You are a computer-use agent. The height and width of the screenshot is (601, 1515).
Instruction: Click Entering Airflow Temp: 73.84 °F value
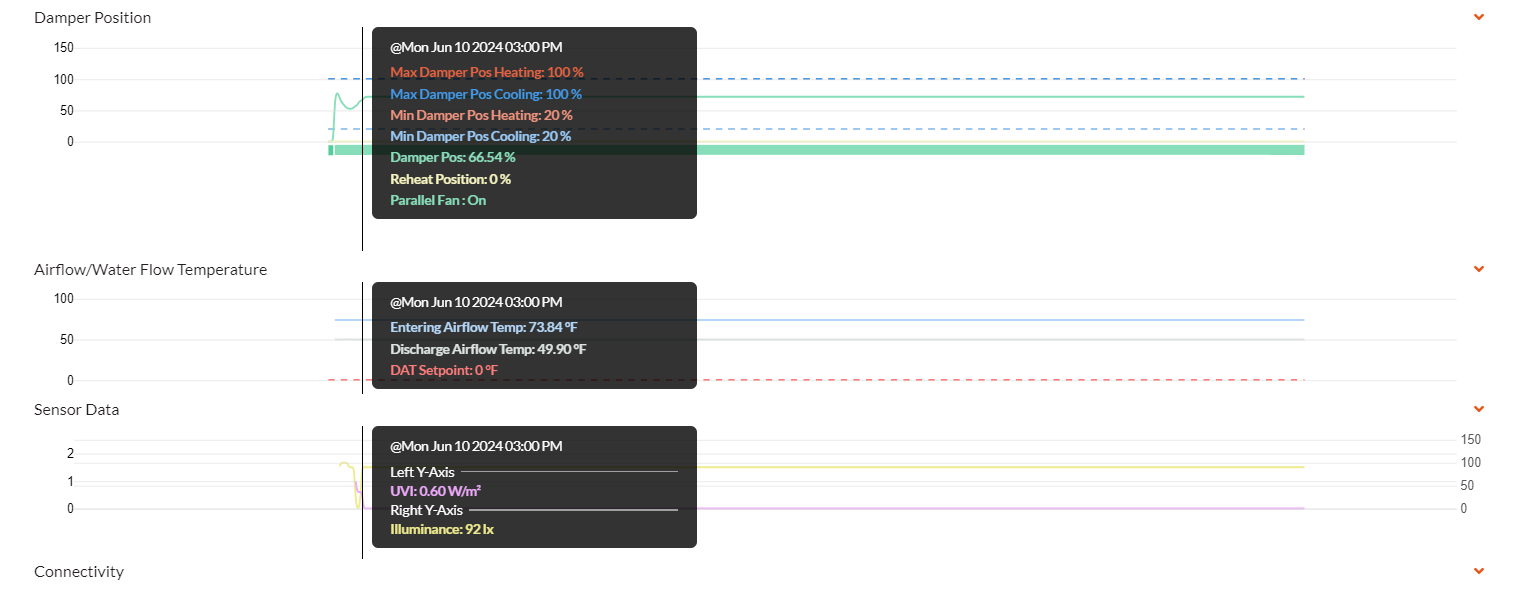(484, 327)
